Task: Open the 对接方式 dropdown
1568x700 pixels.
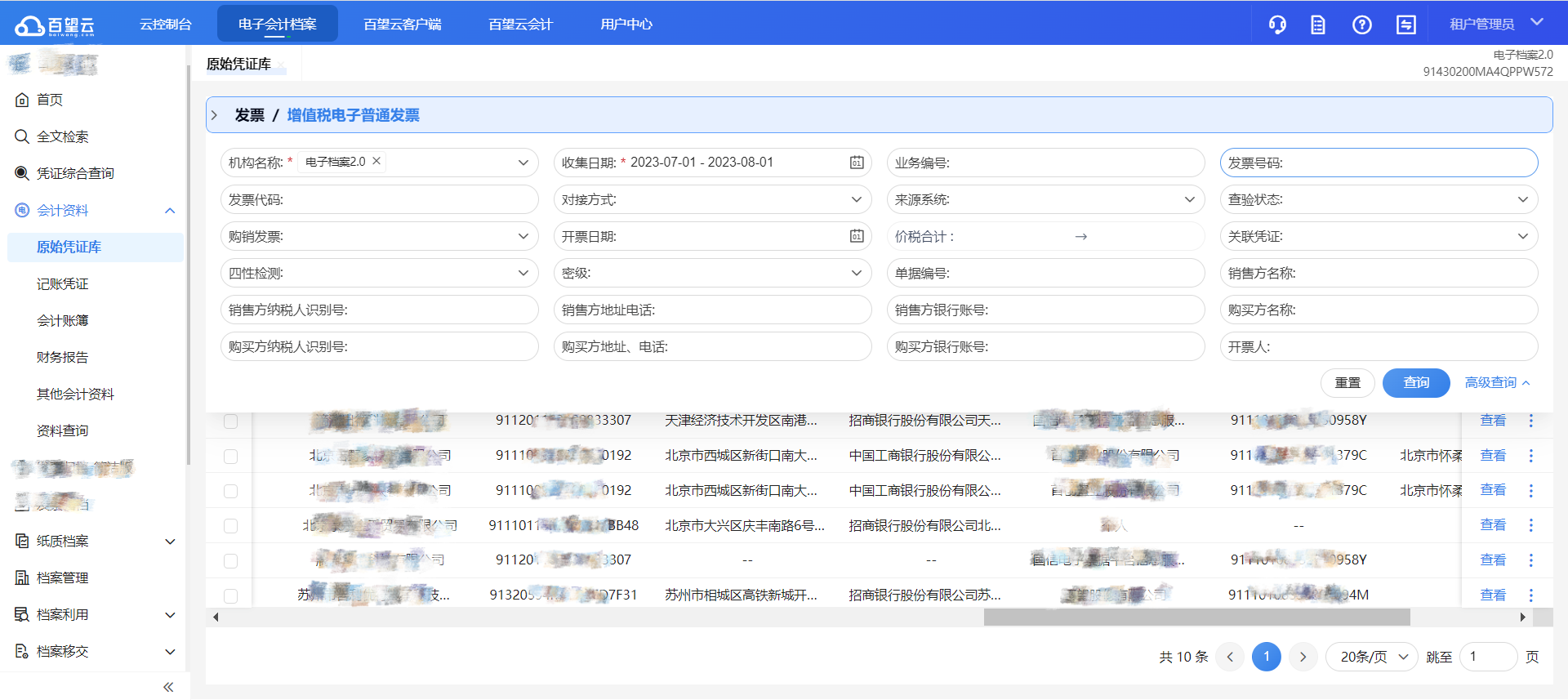Action: [713, 199]
